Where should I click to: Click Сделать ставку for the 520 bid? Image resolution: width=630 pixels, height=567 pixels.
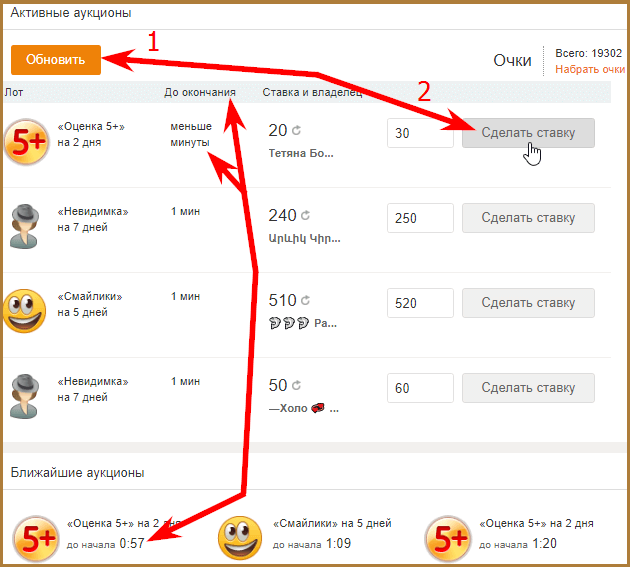coord(528,303)
